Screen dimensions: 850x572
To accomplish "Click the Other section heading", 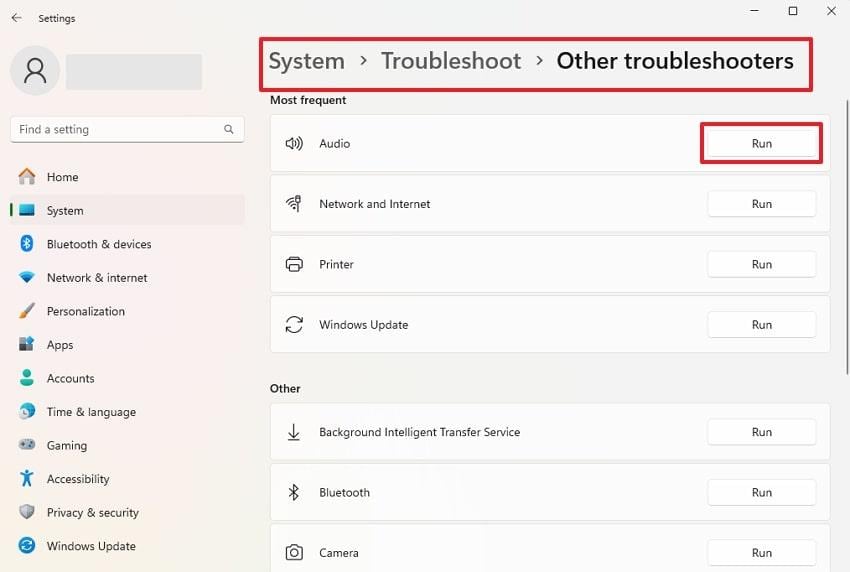I will pyautogui.click(x=285, y=389).
